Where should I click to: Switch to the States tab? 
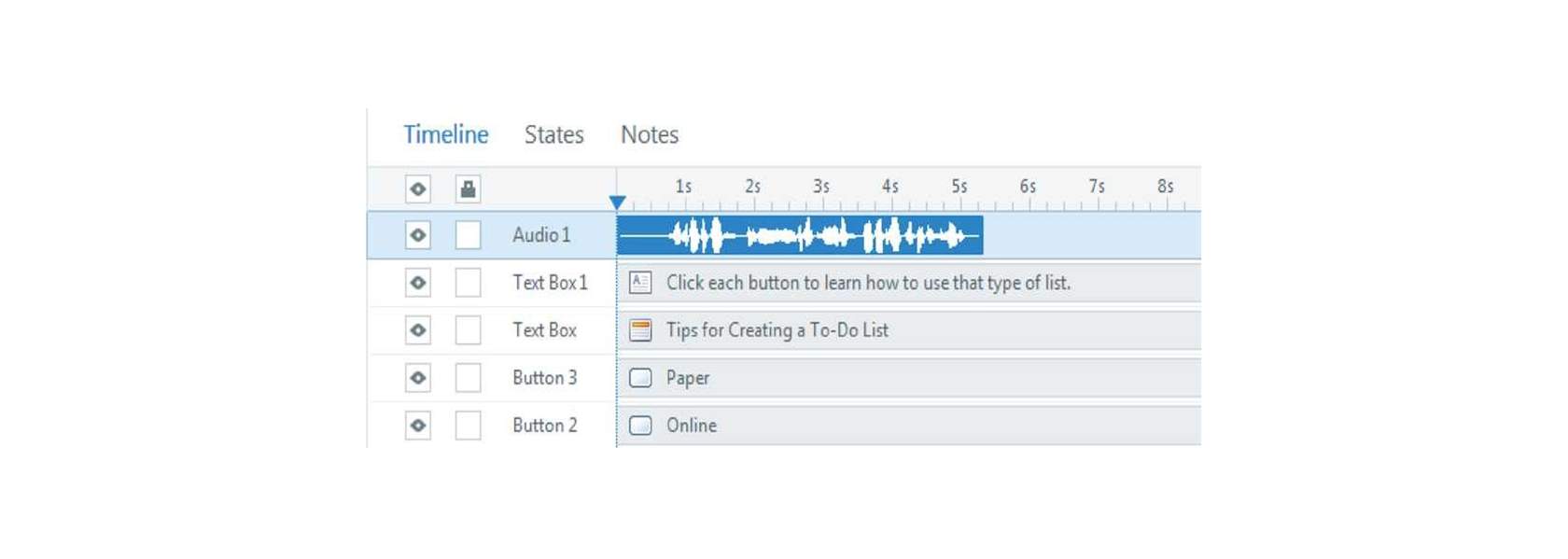(554, 135)
